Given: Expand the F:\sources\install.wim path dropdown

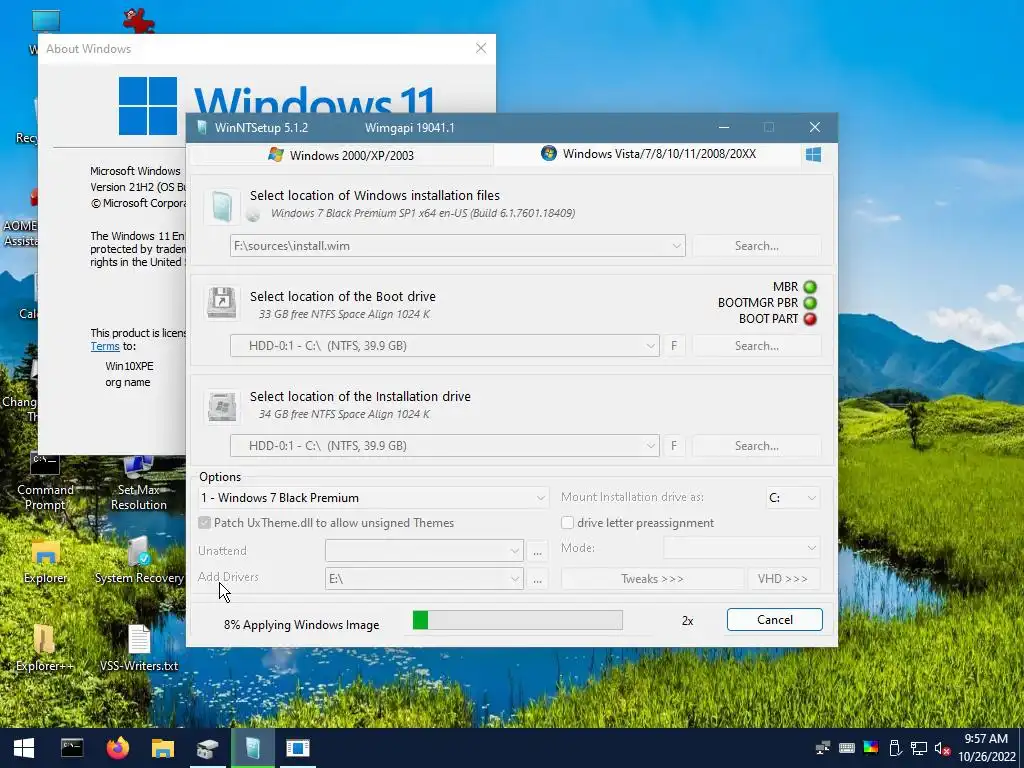Looking at the screenshot, I should 676,246.
